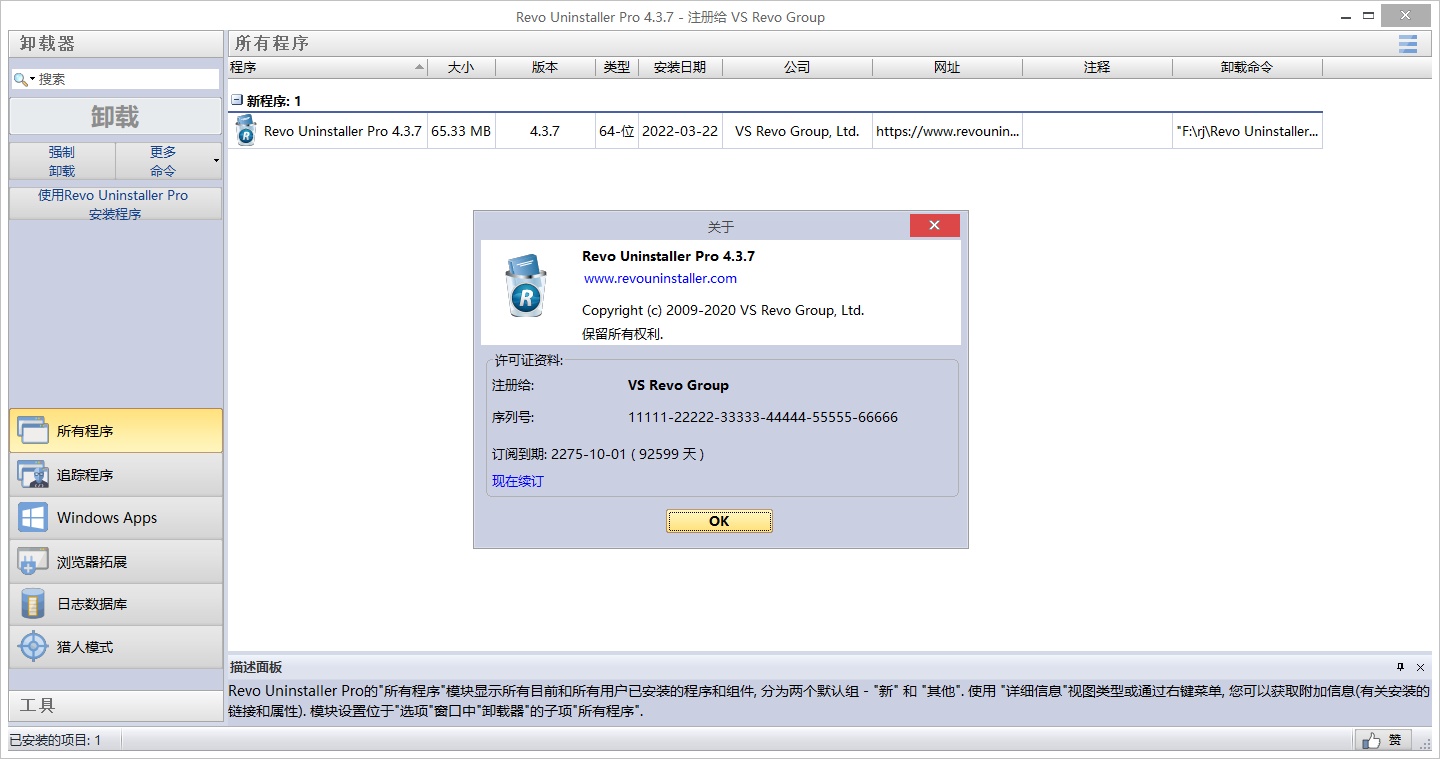Sort the list by 安装日期 column

679,67
